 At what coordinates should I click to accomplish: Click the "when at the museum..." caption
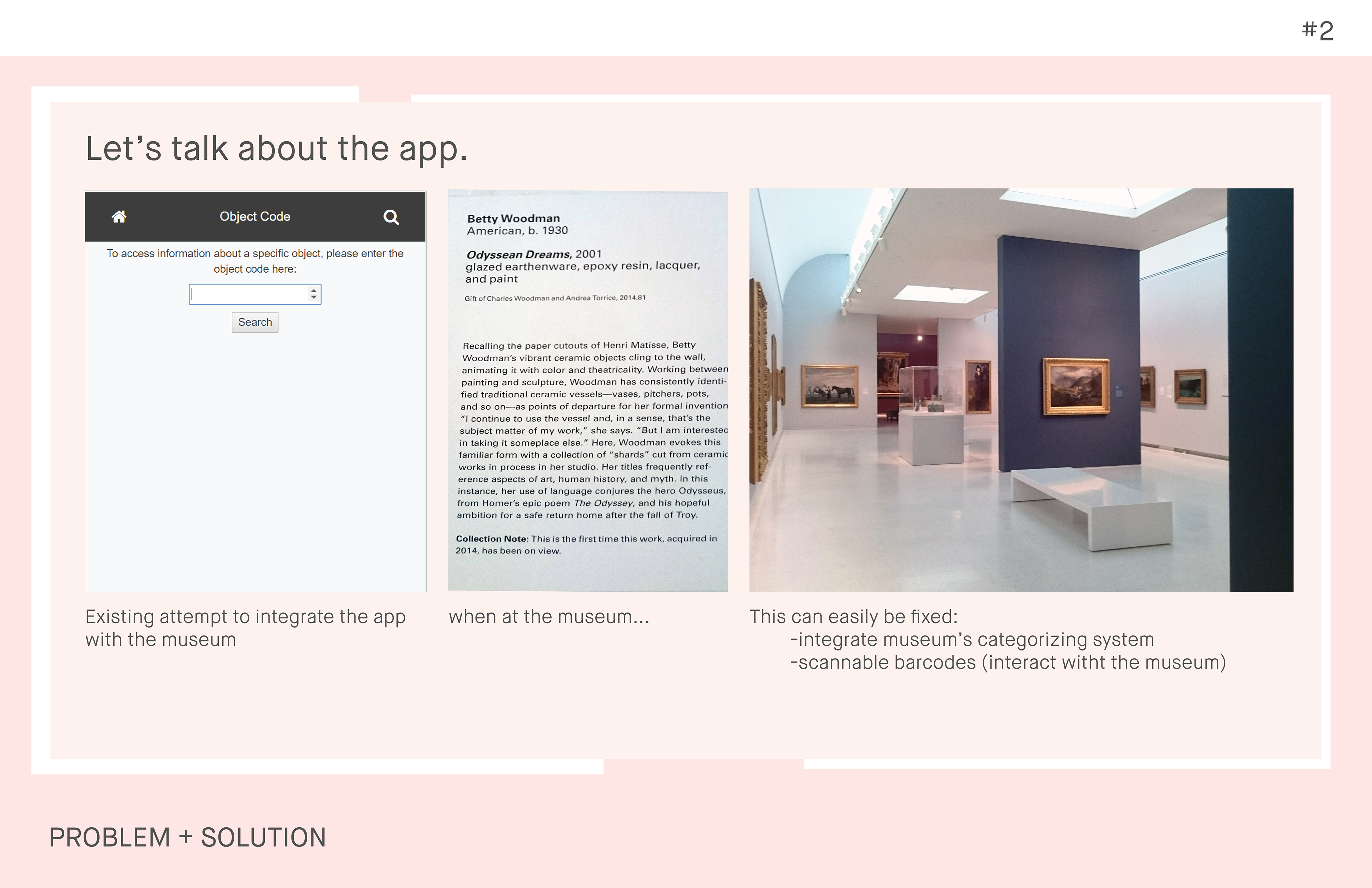point(549,617)
